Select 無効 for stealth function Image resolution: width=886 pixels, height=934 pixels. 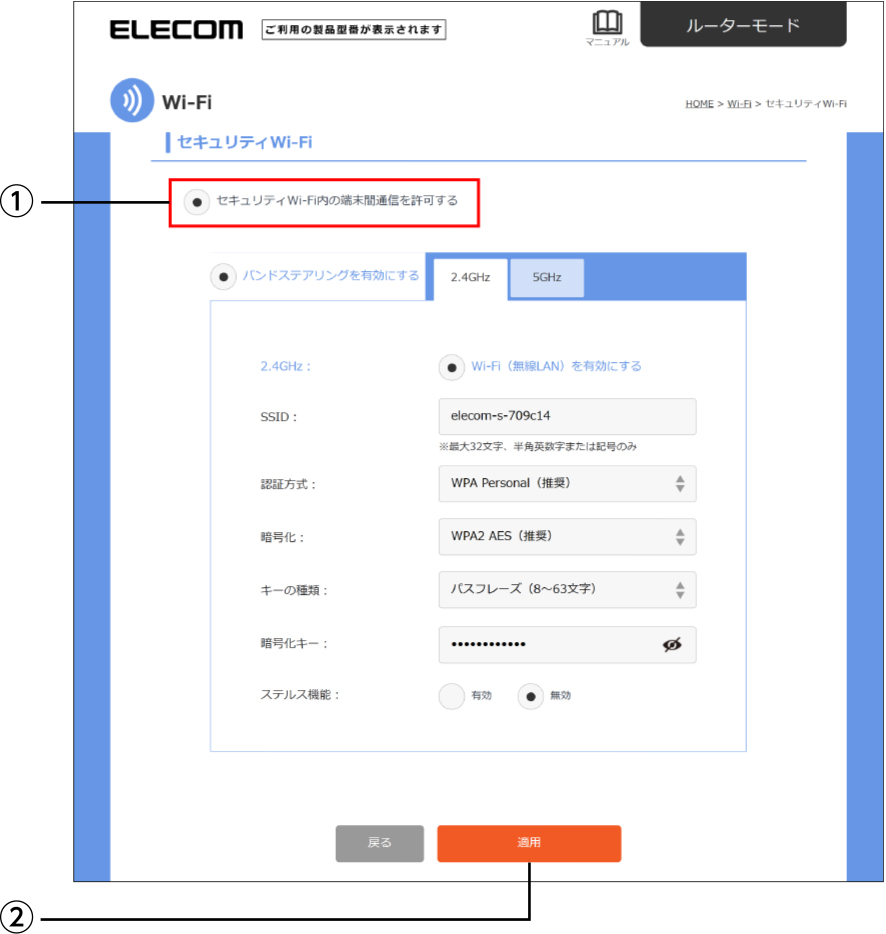point(531,696)
